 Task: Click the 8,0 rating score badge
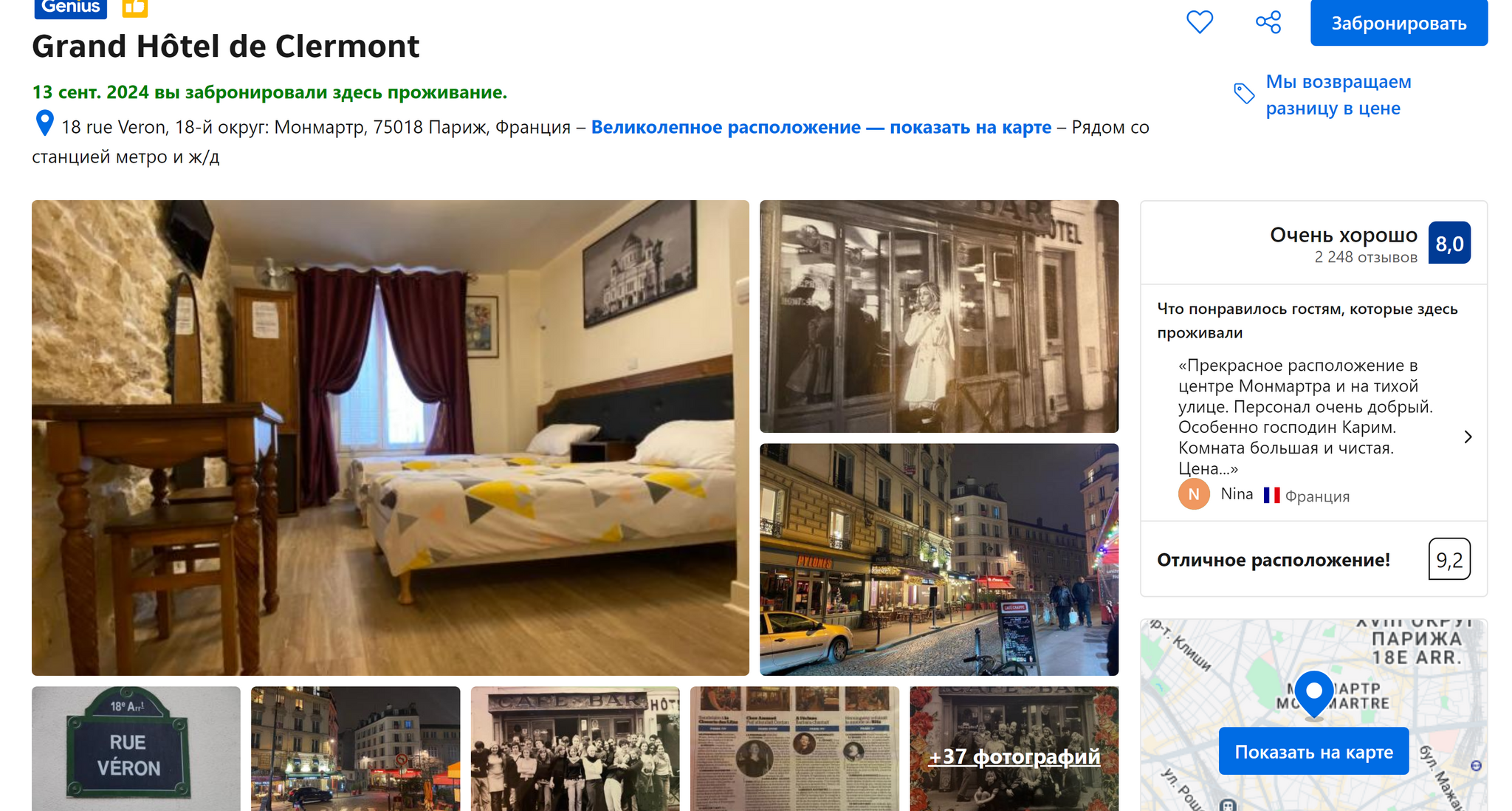[x=1449, y=243]
